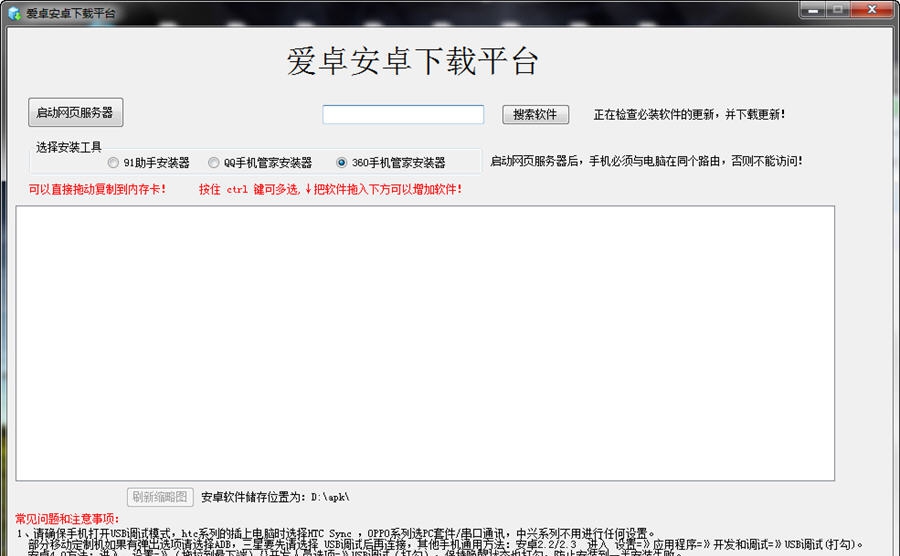
Task: Minimize the 爱卓安卓下载平台 window
Action: tap(813, 10)
